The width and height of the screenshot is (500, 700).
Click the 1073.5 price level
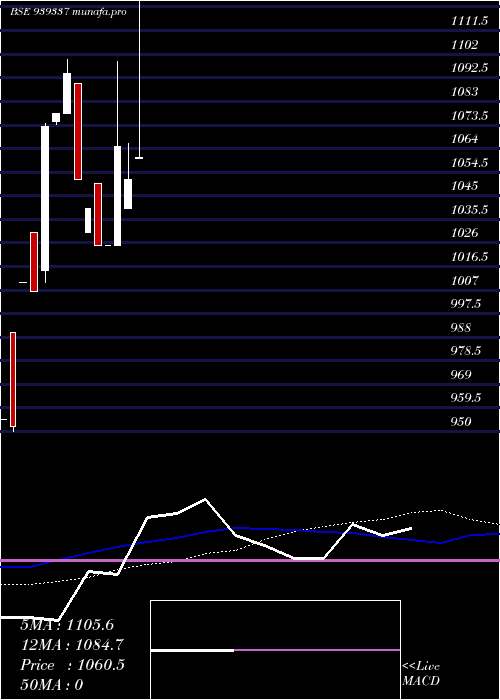469,115
